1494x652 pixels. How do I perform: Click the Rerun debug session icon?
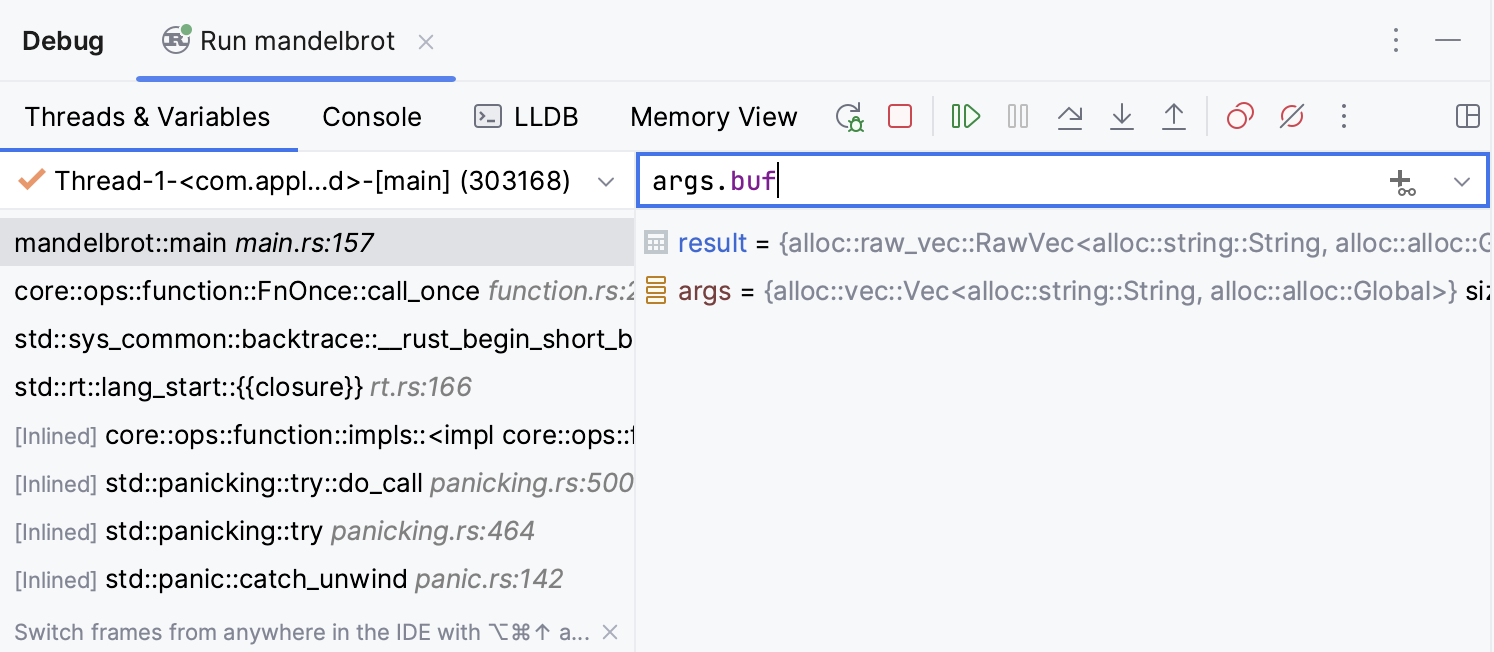pos(850,117)
